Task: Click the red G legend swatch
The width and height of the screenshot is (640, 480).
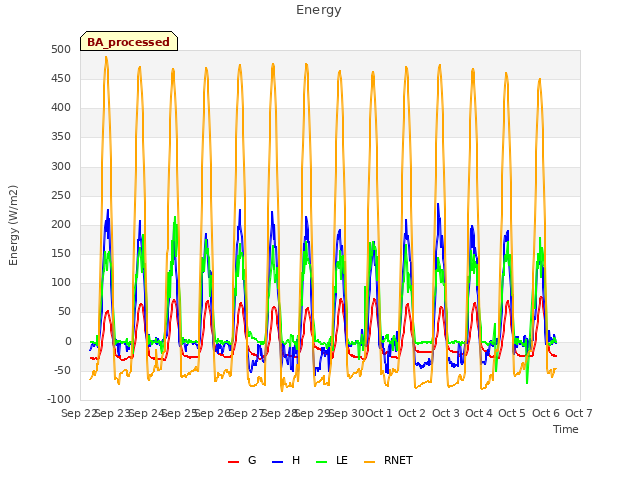Action: tap(233, 462)
